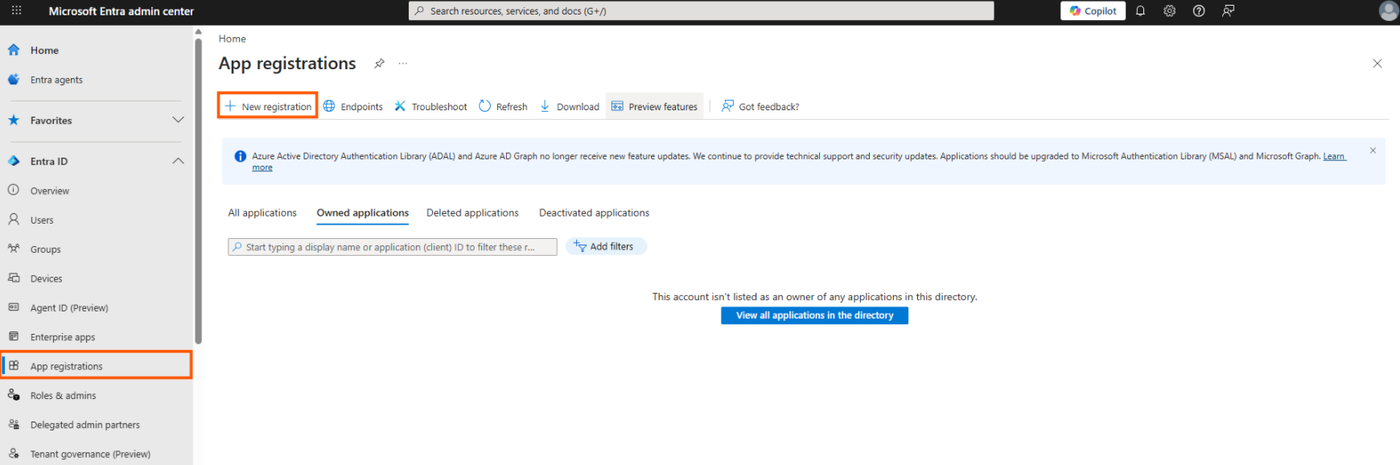
Task: Click the Add filters button
Action: pos(606,246)
